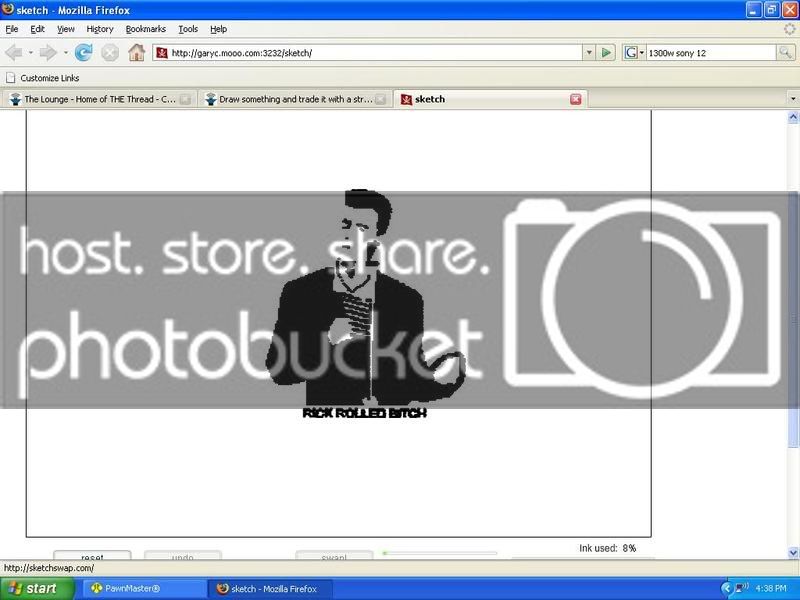Click the ink used progress bar

coord(439,553)
